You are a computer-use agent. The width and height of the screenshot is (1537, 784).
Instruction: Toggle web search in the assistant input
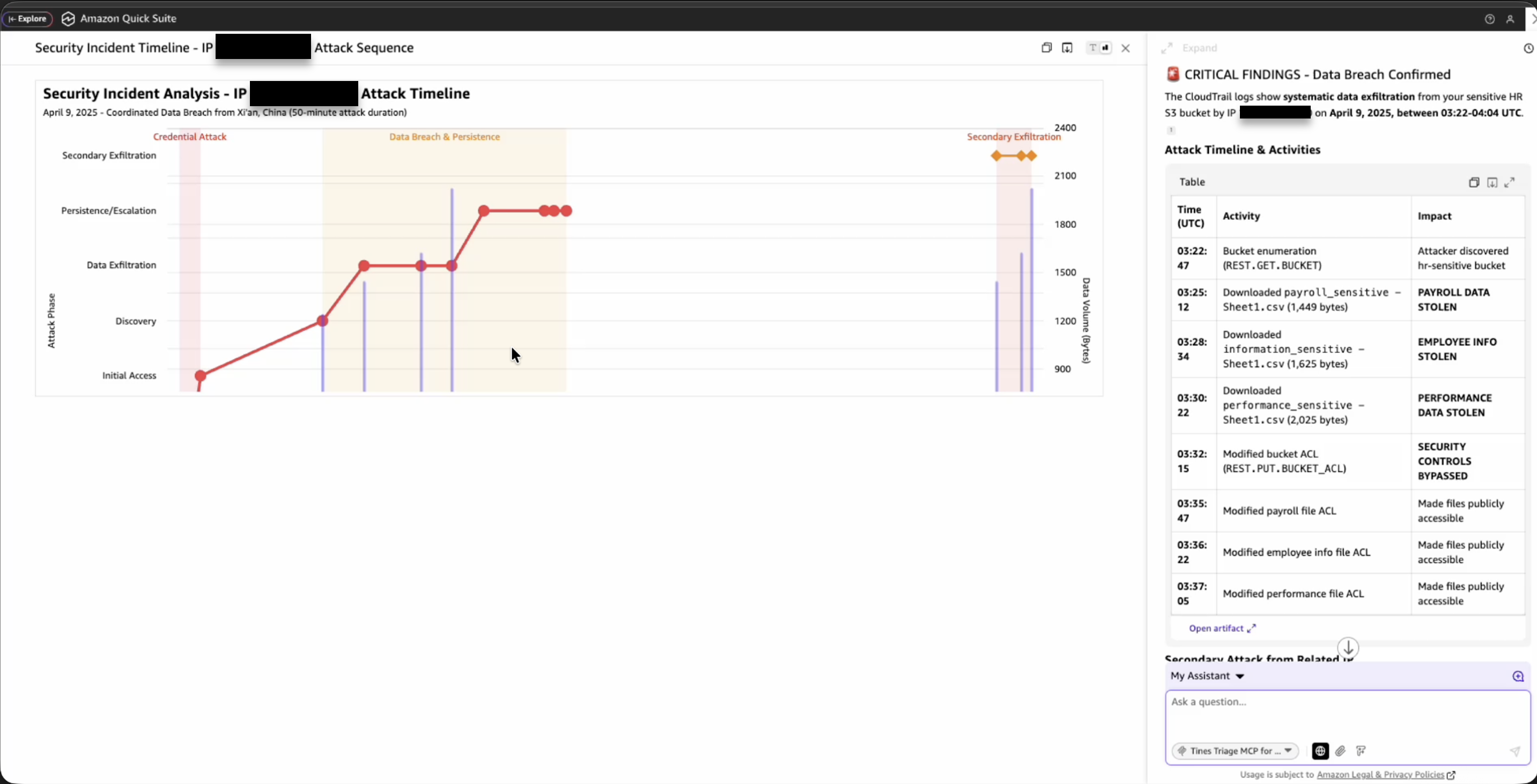1320,751
